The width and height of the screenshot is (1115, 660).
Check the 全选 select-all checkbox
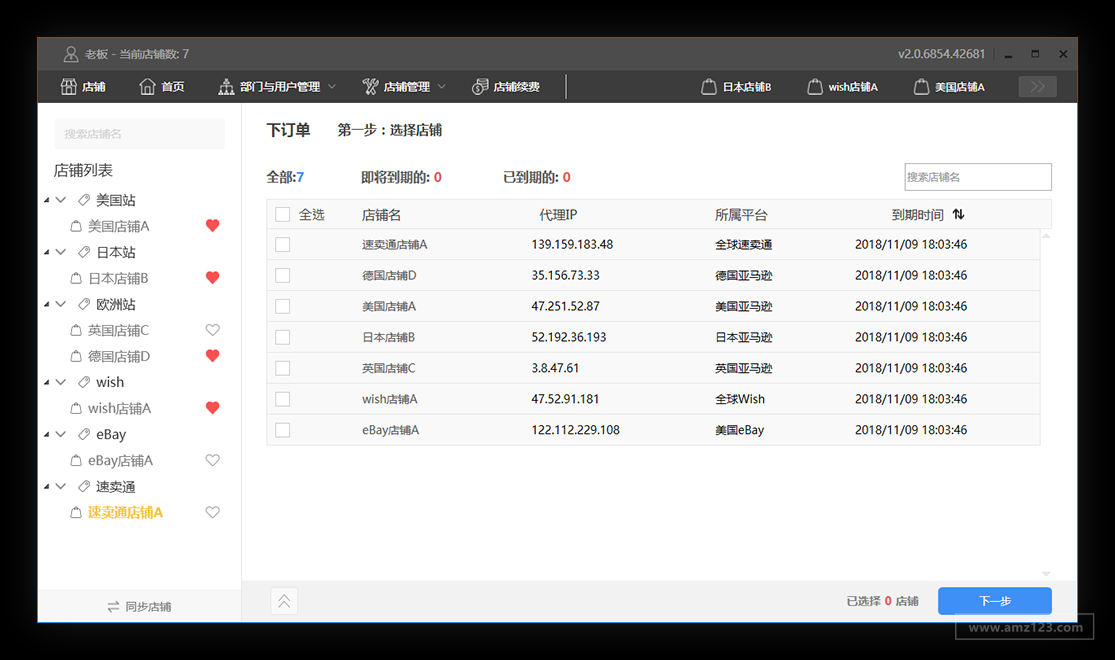282,215
